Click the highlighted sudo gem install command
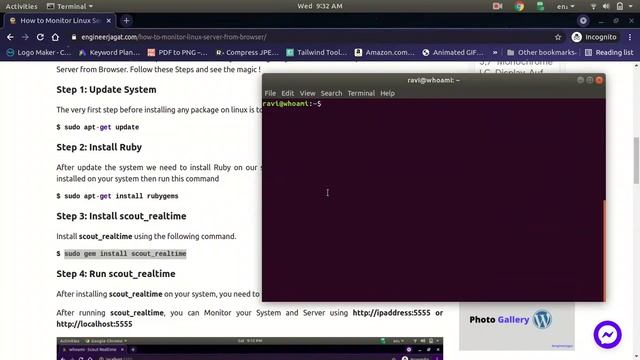 [125, 254]
